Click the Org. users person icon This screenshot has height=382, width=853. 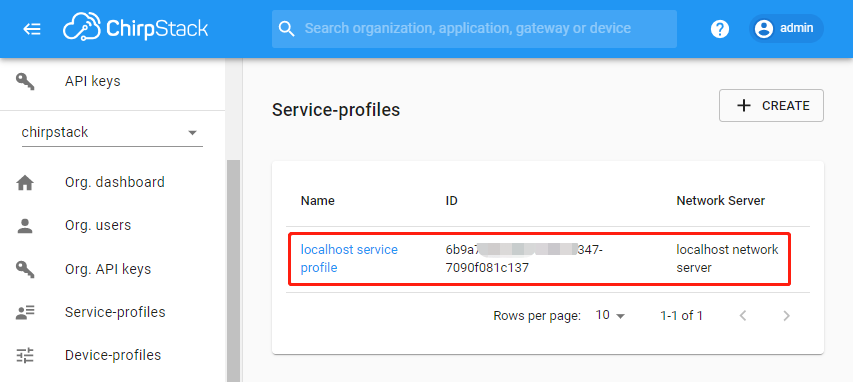pyautogui.click(x=25, y=226)
